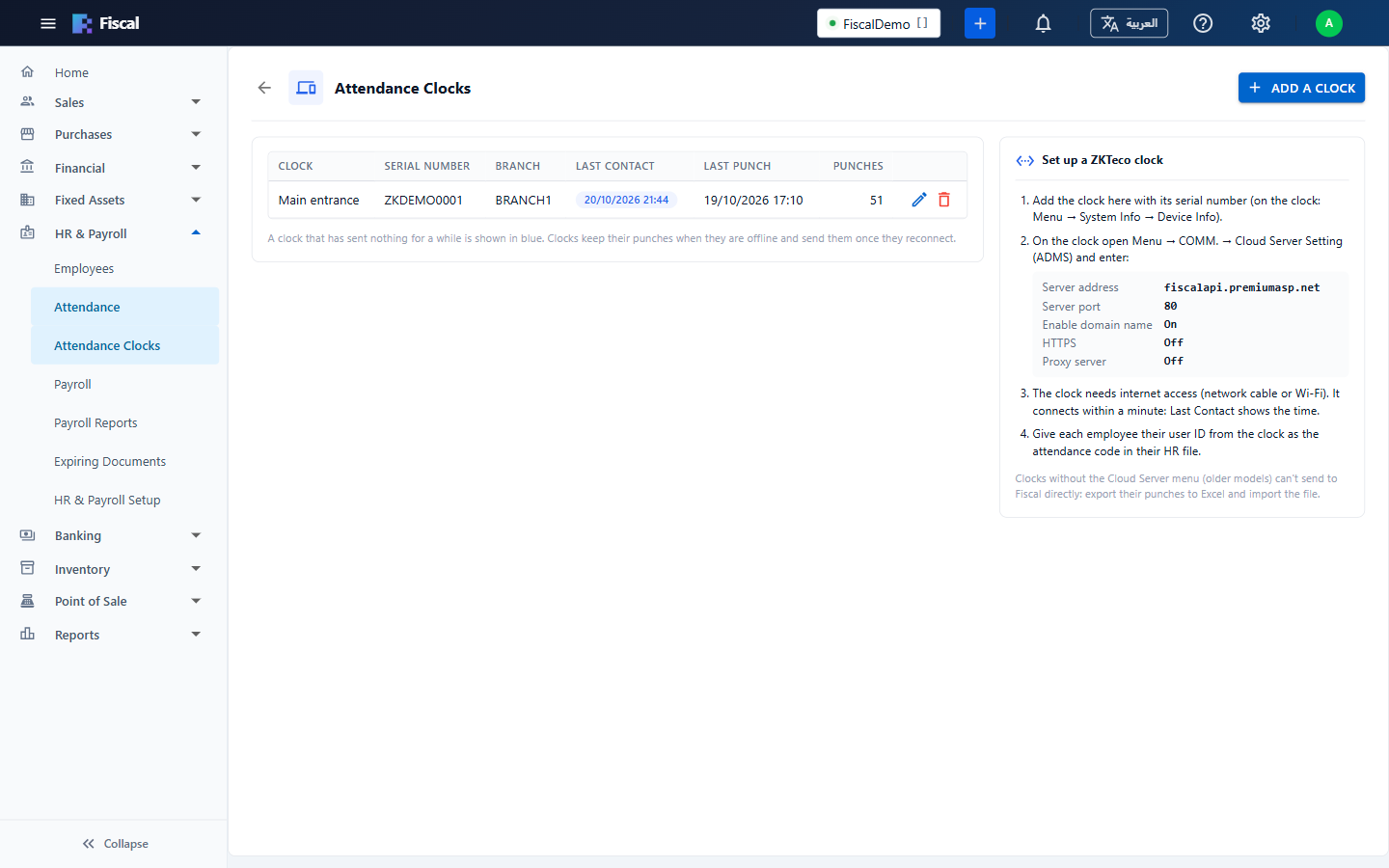The width and height of the screenshot is (1389, 868).
Task: Open the Employees page
Action: click(84, 268)
